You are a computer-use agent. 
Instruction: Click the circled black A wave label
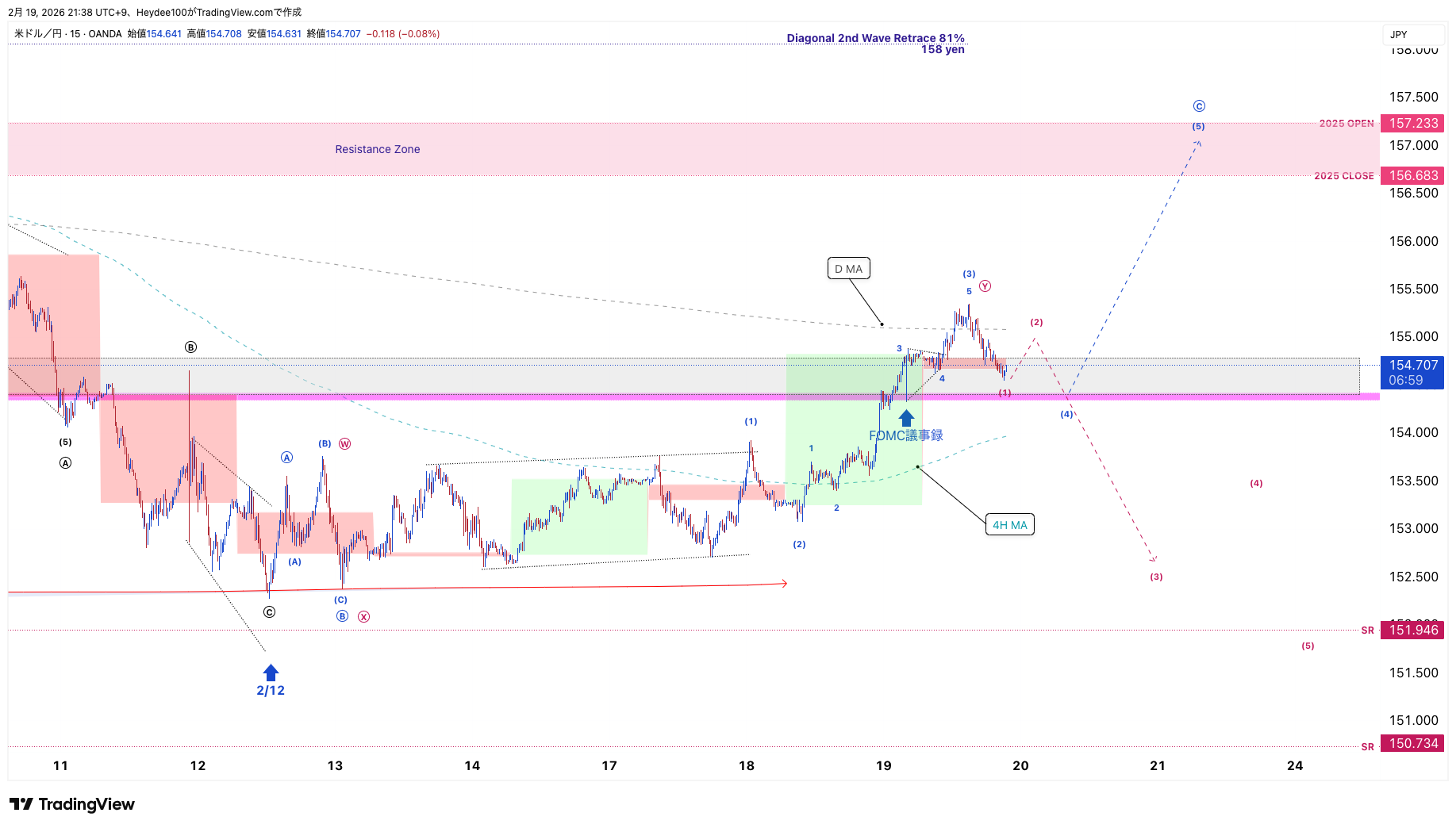point(65,463)
